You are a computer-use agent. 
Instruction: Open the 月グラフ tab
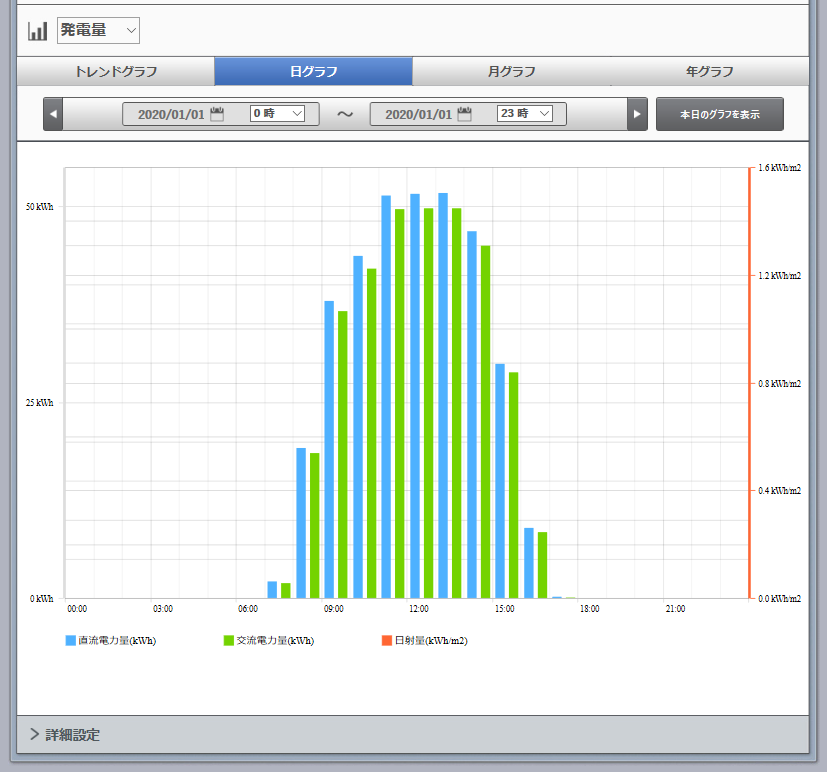(512, 71)
